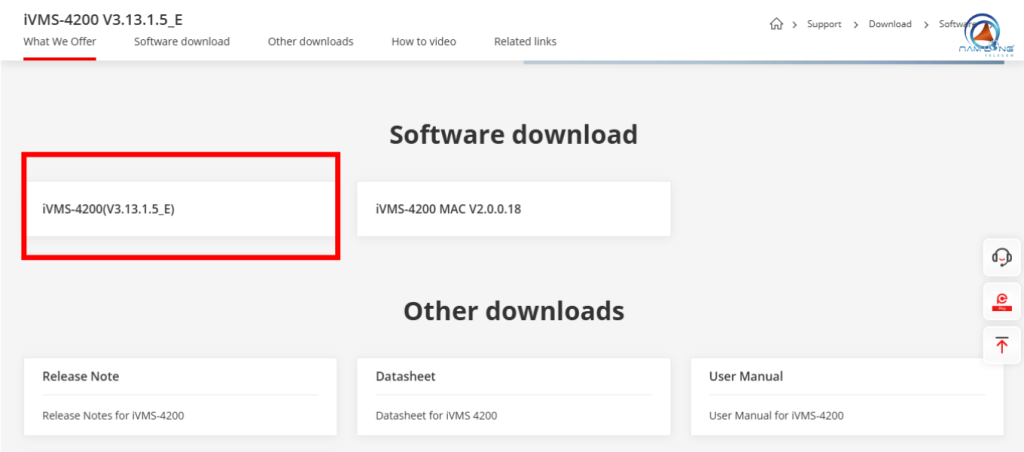Click the back-to-top arrow icon

tap(1002, 345)
